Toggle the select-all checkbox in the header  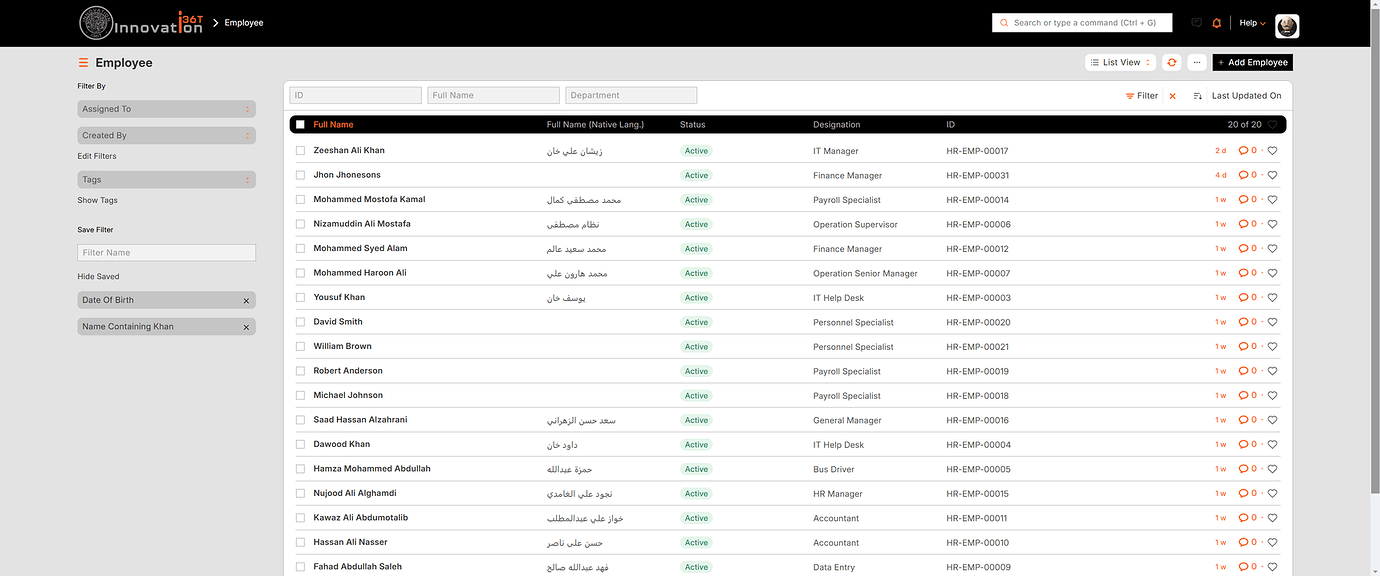(x=300, y=123)
